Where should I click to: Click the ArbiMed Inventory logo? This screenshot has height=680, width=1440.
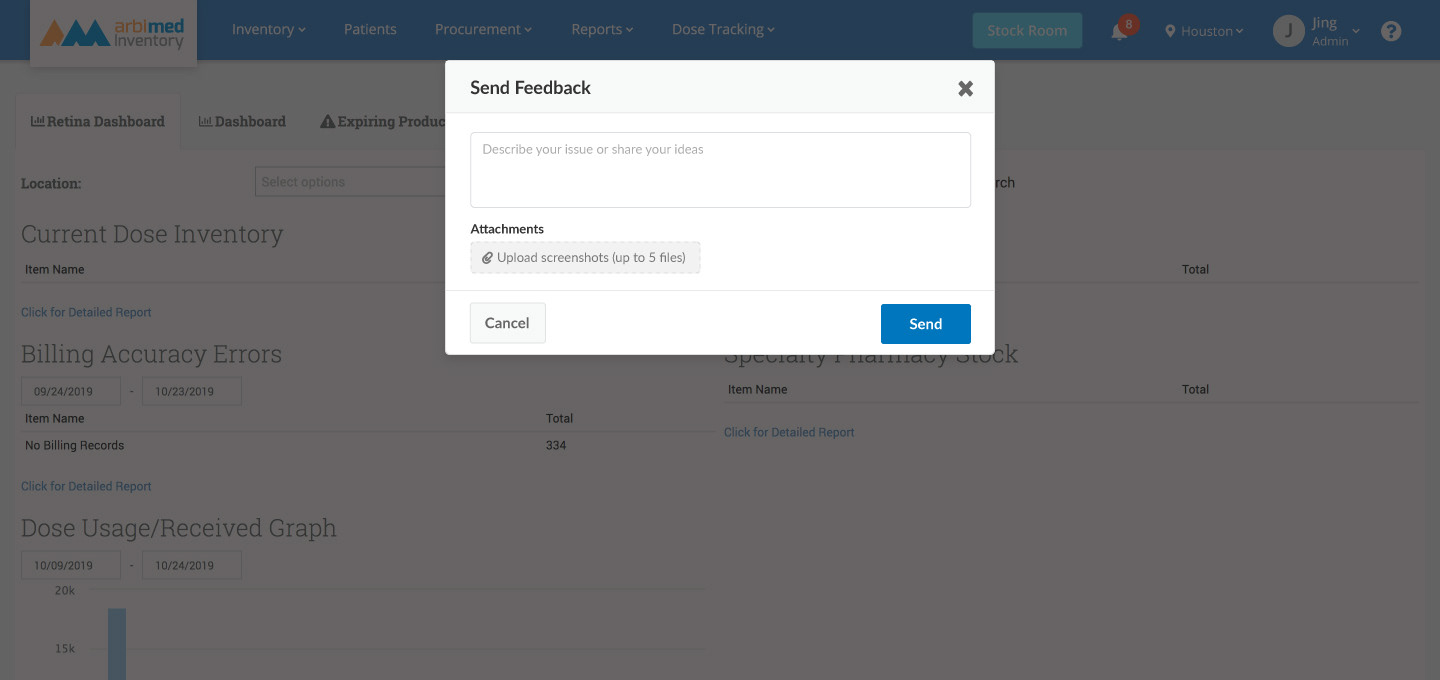113,31
